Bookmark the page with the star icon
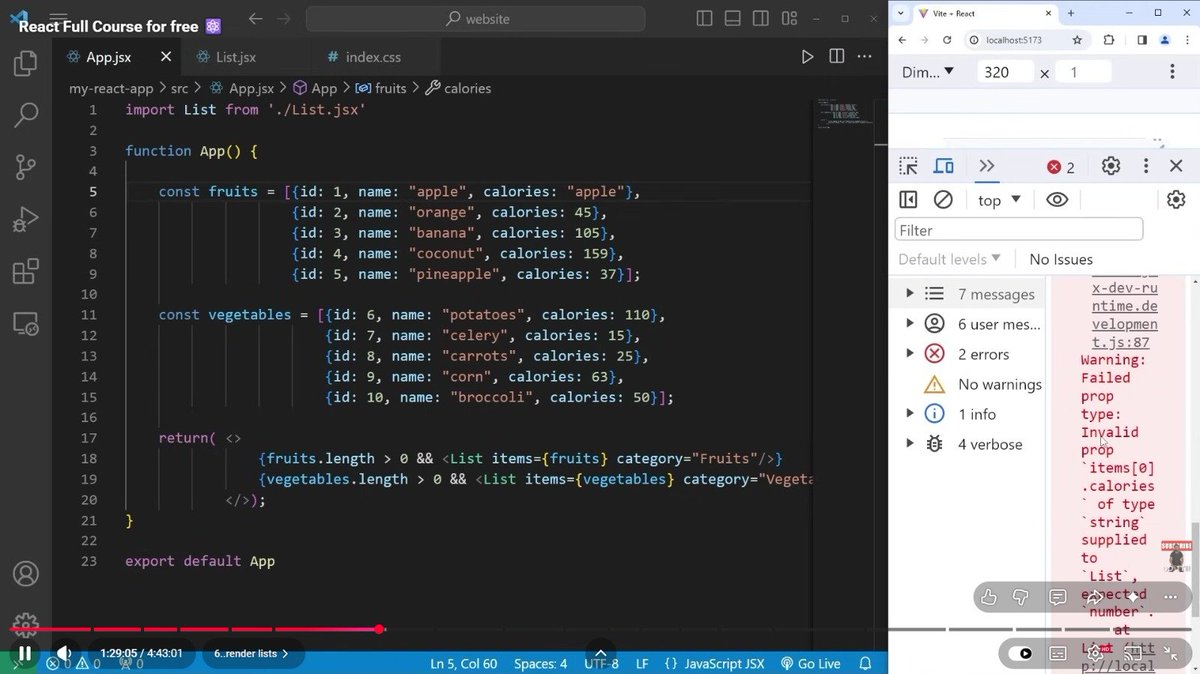 pyautogui.click(x=1077, y=40)
